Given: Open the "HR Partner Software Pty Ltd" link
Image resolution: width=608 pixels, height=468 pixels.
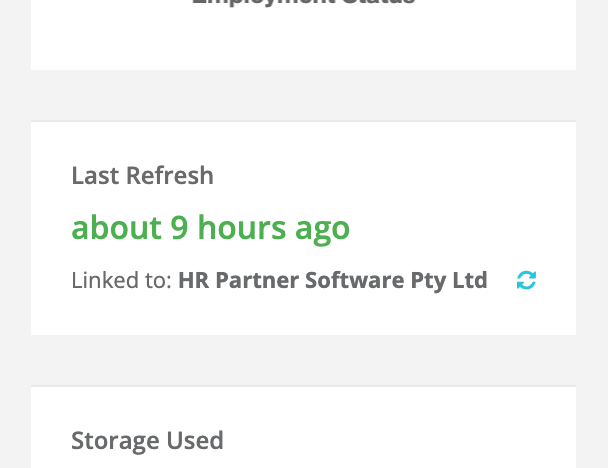Looking at the screenshot, I should click(x=333, y=280).
